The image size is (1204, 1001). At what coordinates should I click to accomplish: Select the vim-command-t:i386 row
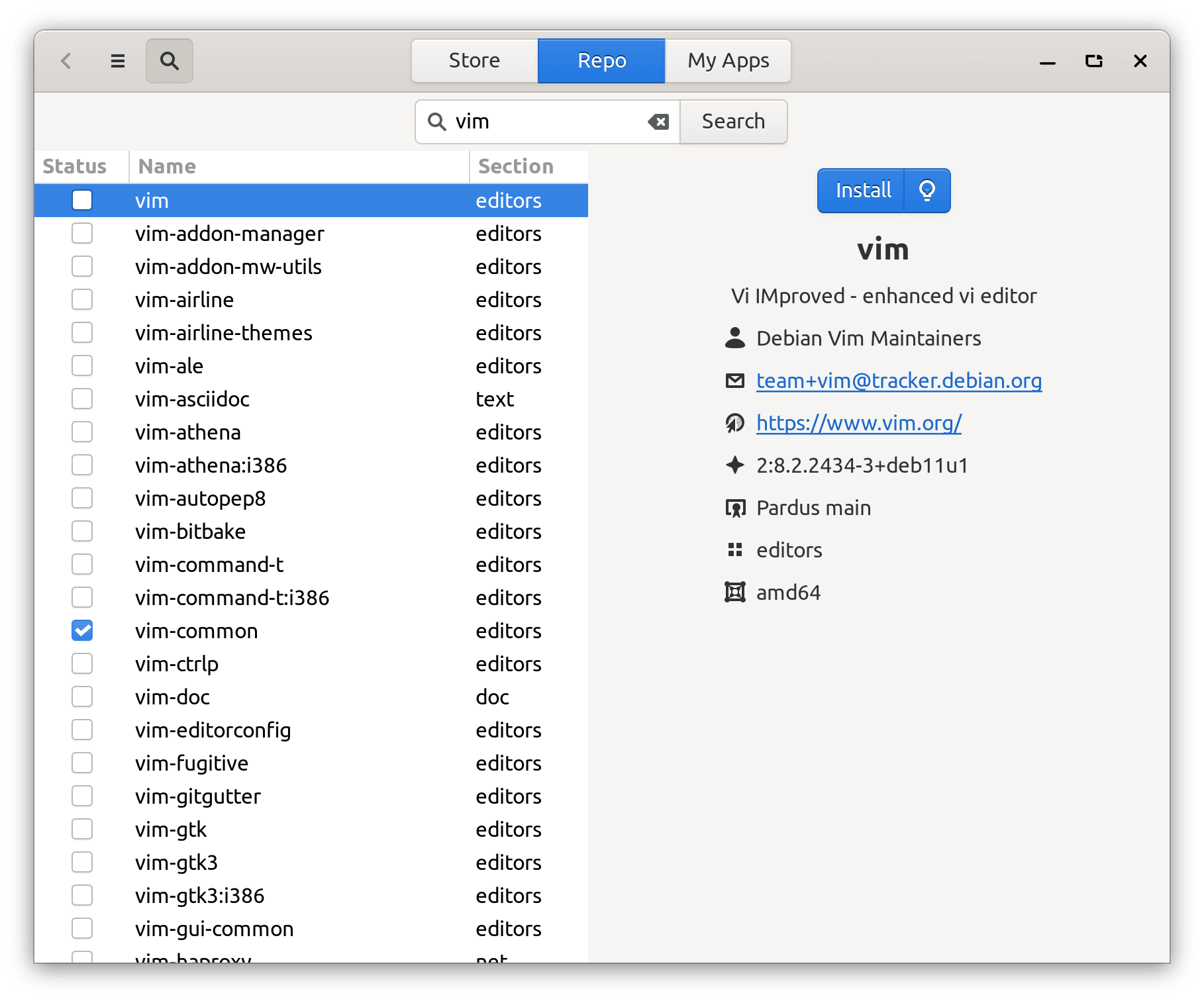[311, 597]
